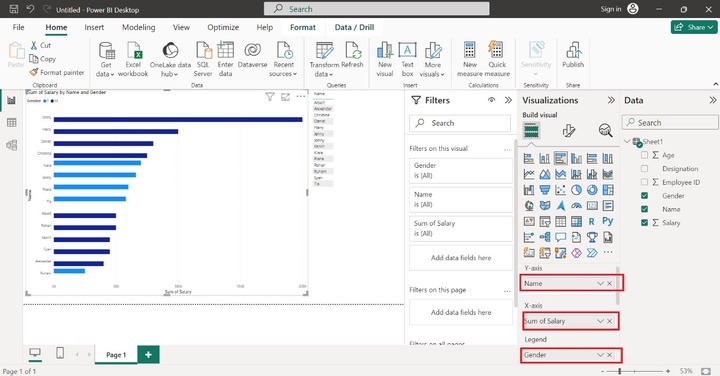Switch to mobile layout icon

coord(60,353)
